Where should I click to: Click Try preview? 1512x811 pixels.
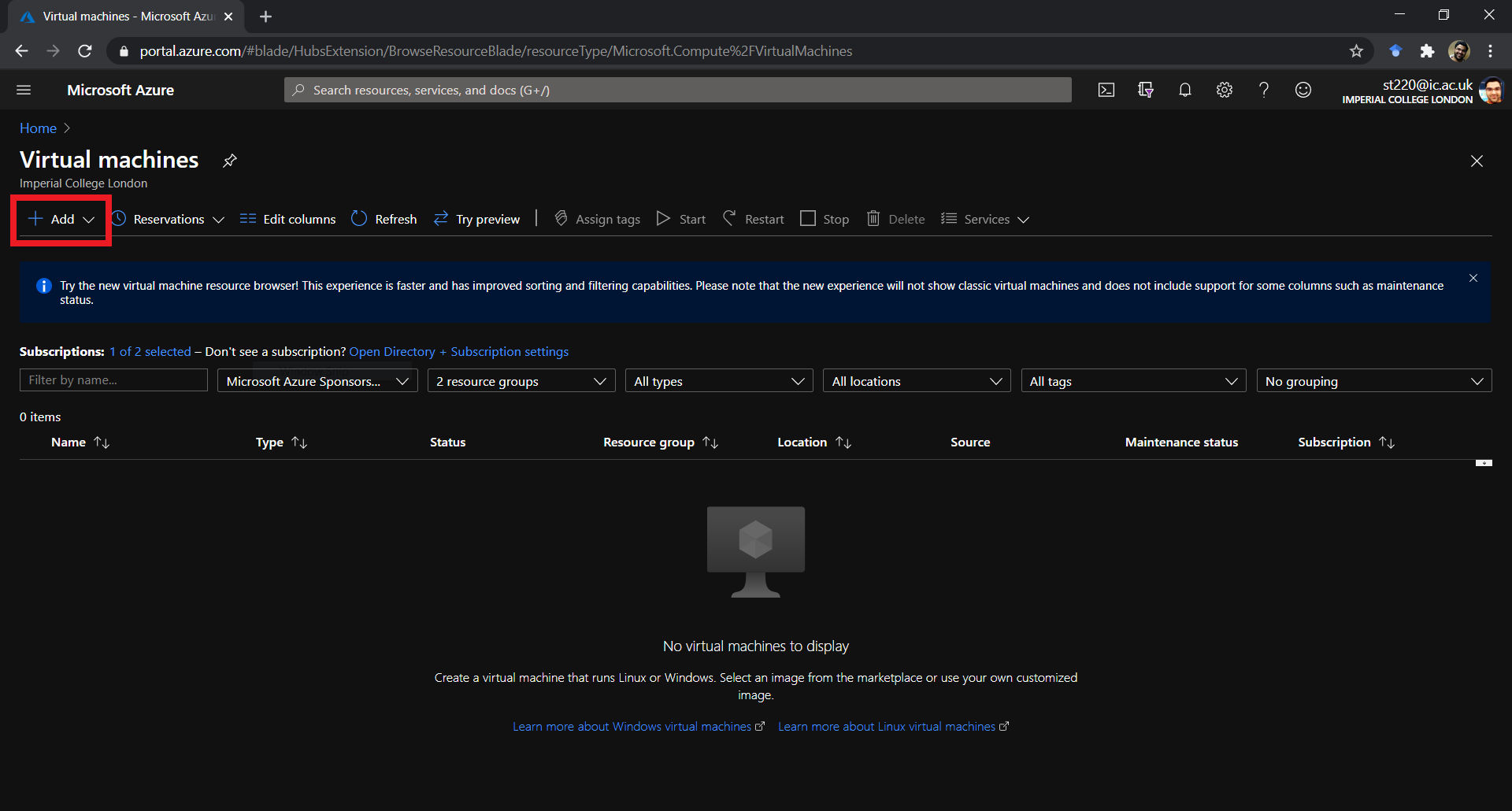pos(476,219)
